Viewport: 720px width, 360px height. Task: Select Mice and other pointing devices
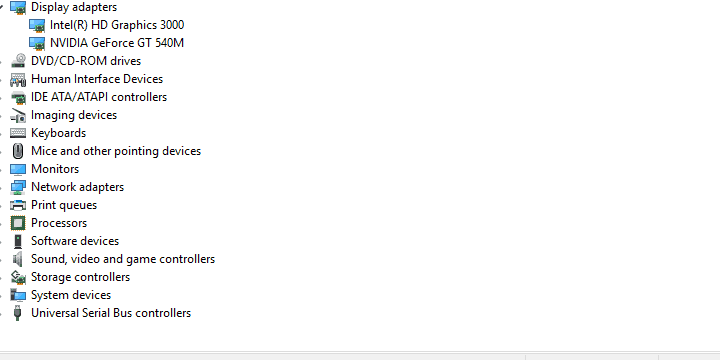[116, 151]
